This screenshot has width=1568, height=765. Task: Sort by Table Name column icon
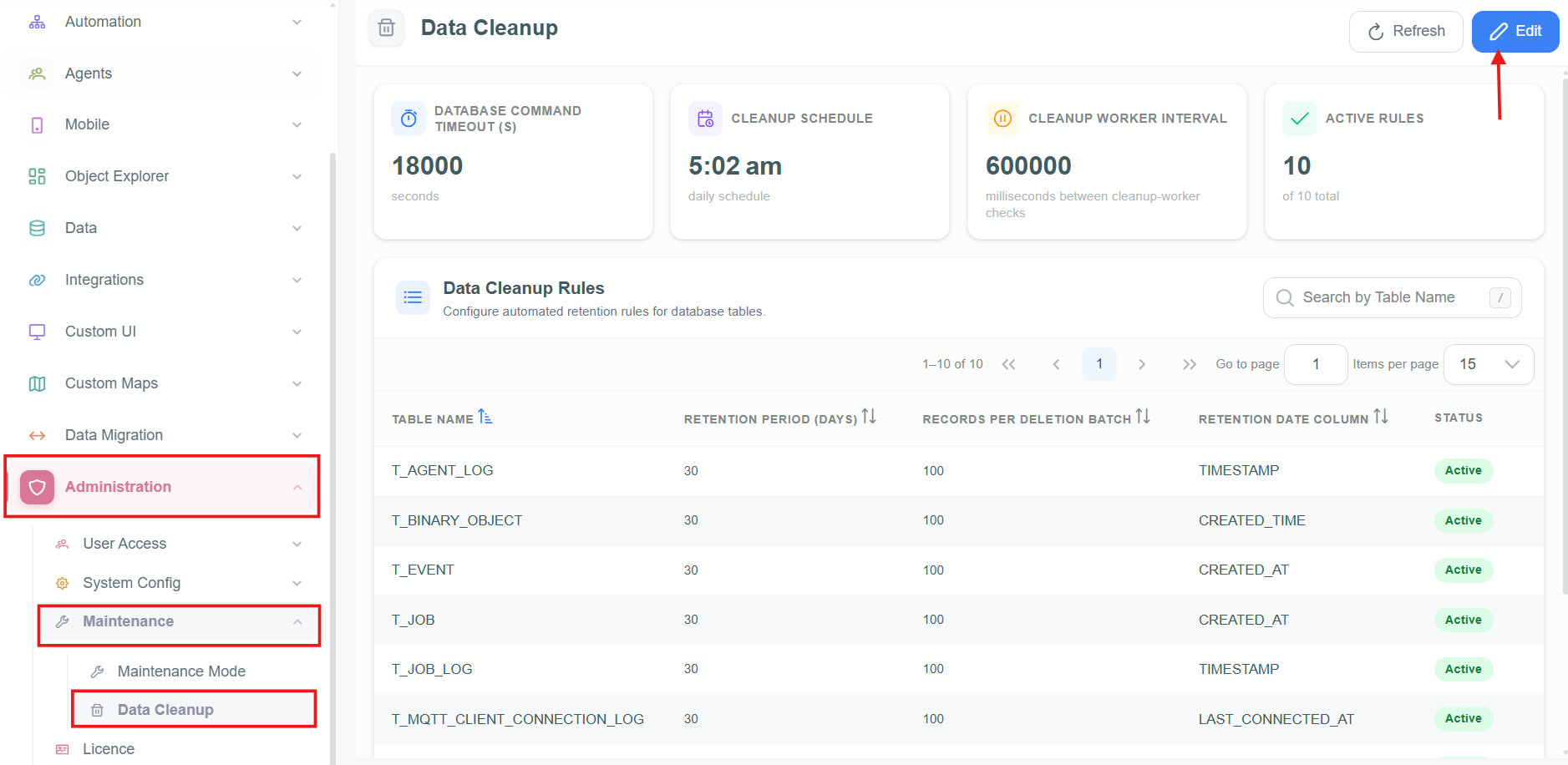485,417
